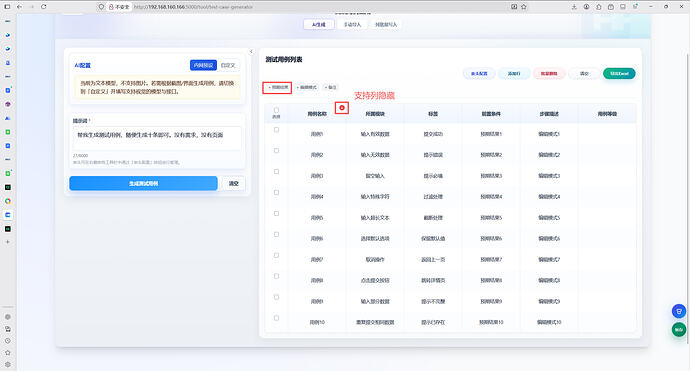
Task: Click the 编辑模式5 cell
Action: pyautogui.click(x=549, y=218)
